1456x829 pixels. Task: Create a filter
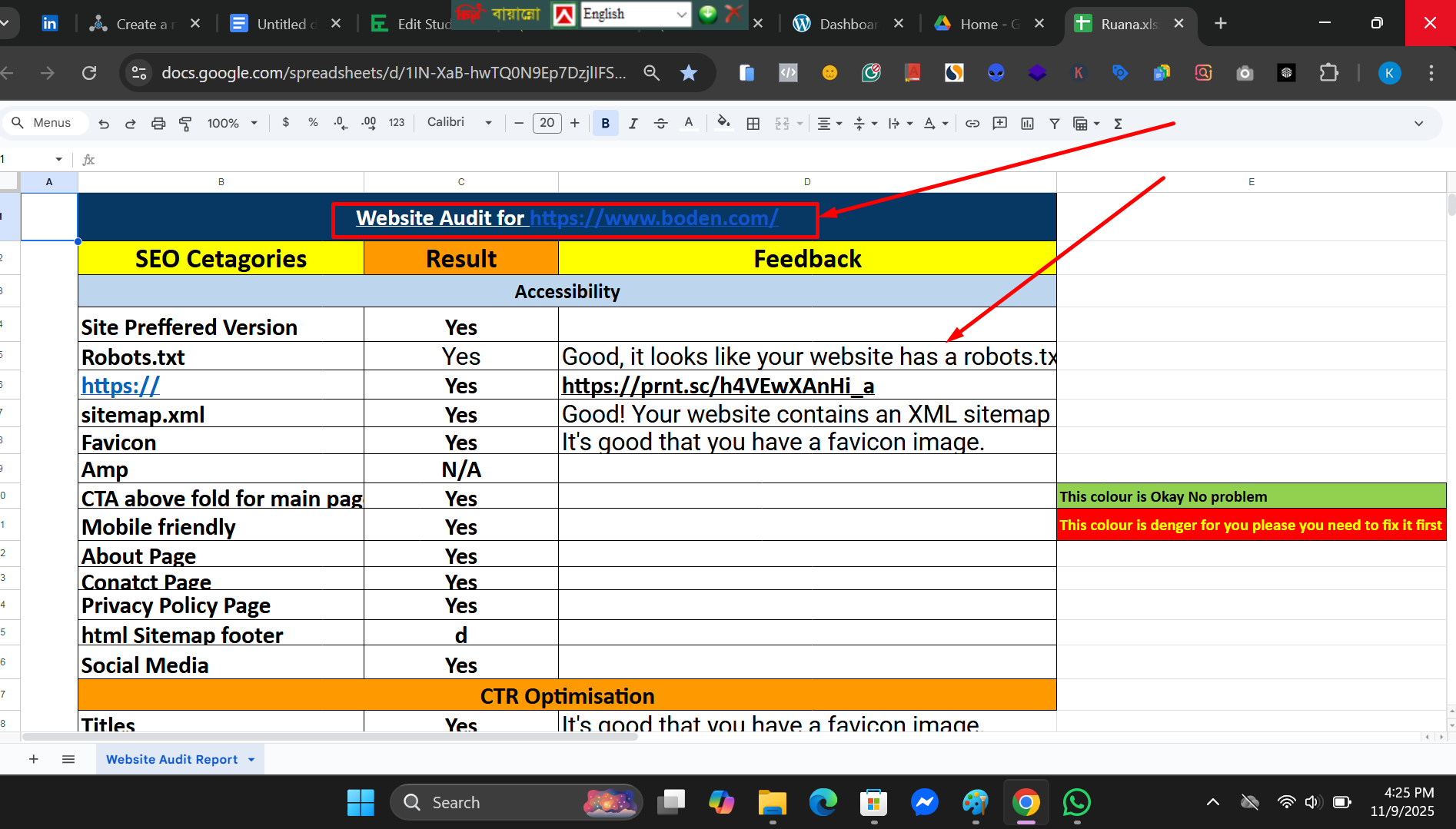coord(1054,123)
